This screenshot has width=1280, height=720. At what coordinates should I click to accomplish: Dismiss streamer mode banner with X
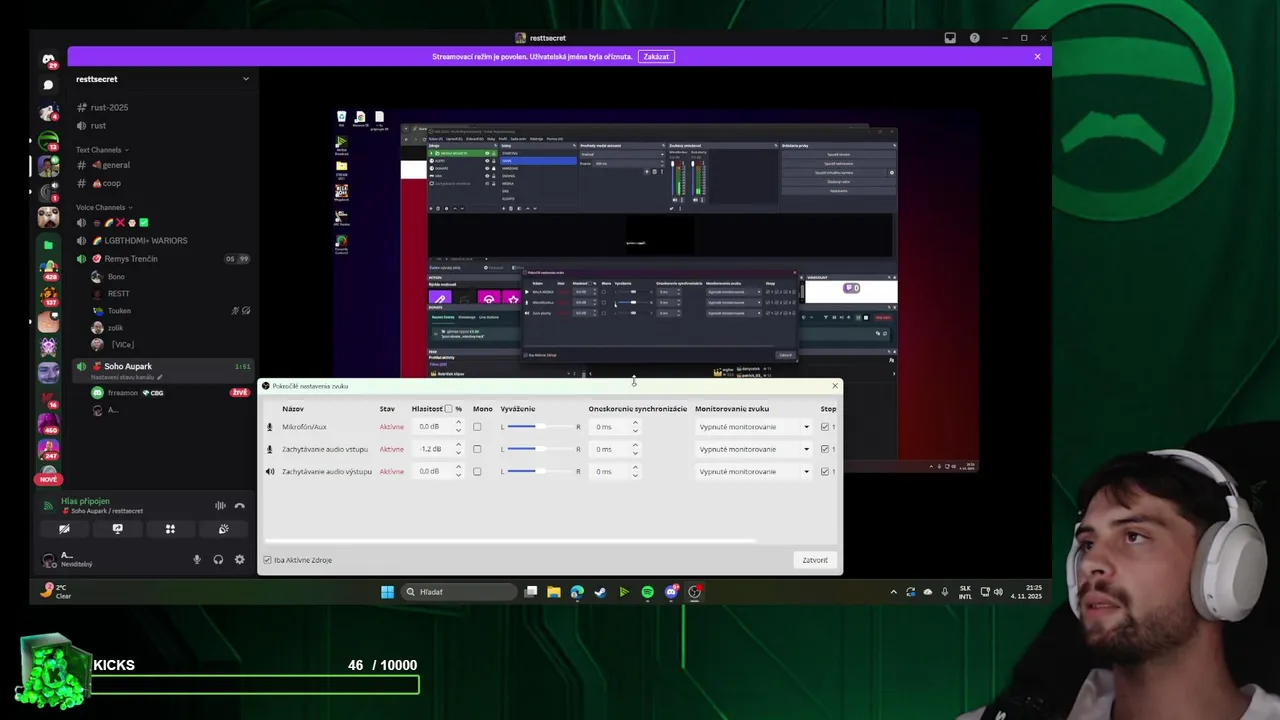pyautogui.click(x=1037, y=57)
